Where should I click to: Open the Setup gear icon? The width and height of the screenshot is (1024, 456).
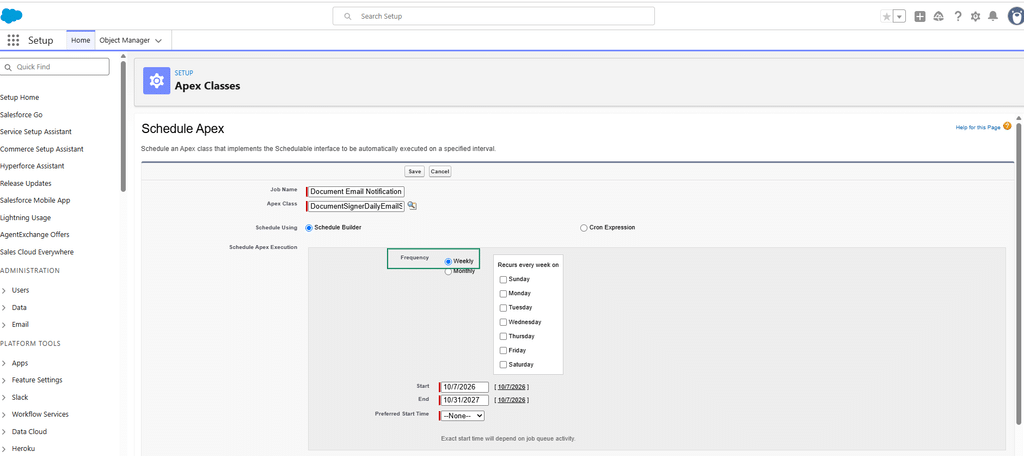pos(975,17)
